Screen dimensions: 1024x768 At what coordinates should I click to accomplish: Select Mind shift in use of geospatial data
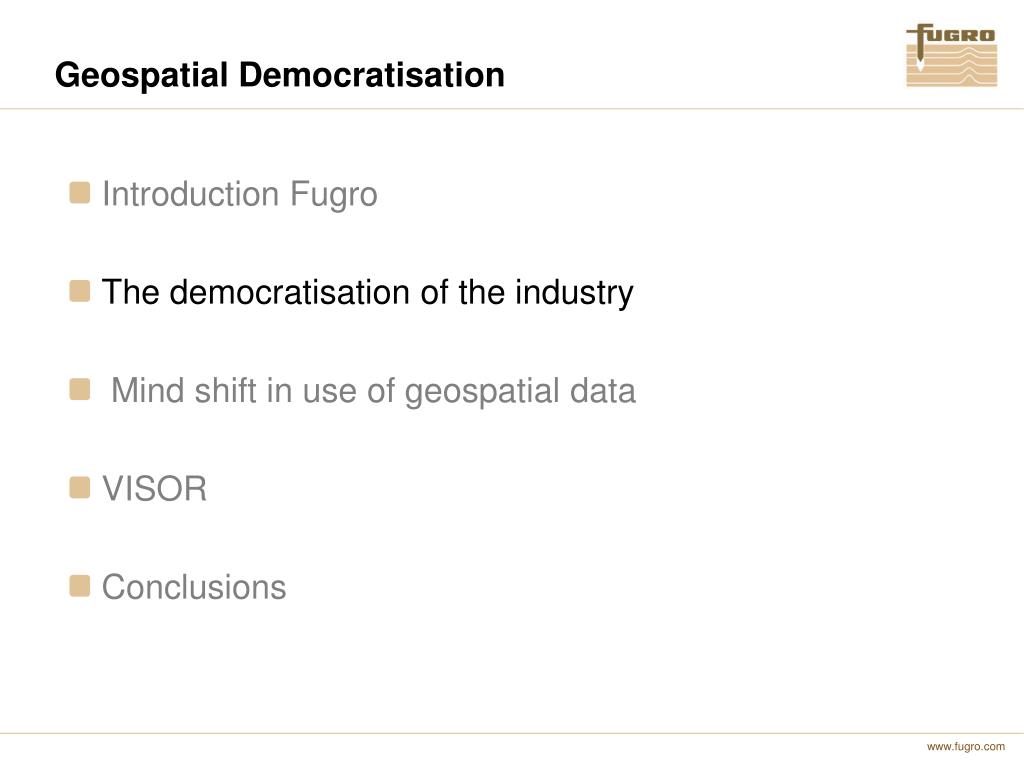click(x=373, y=391)
